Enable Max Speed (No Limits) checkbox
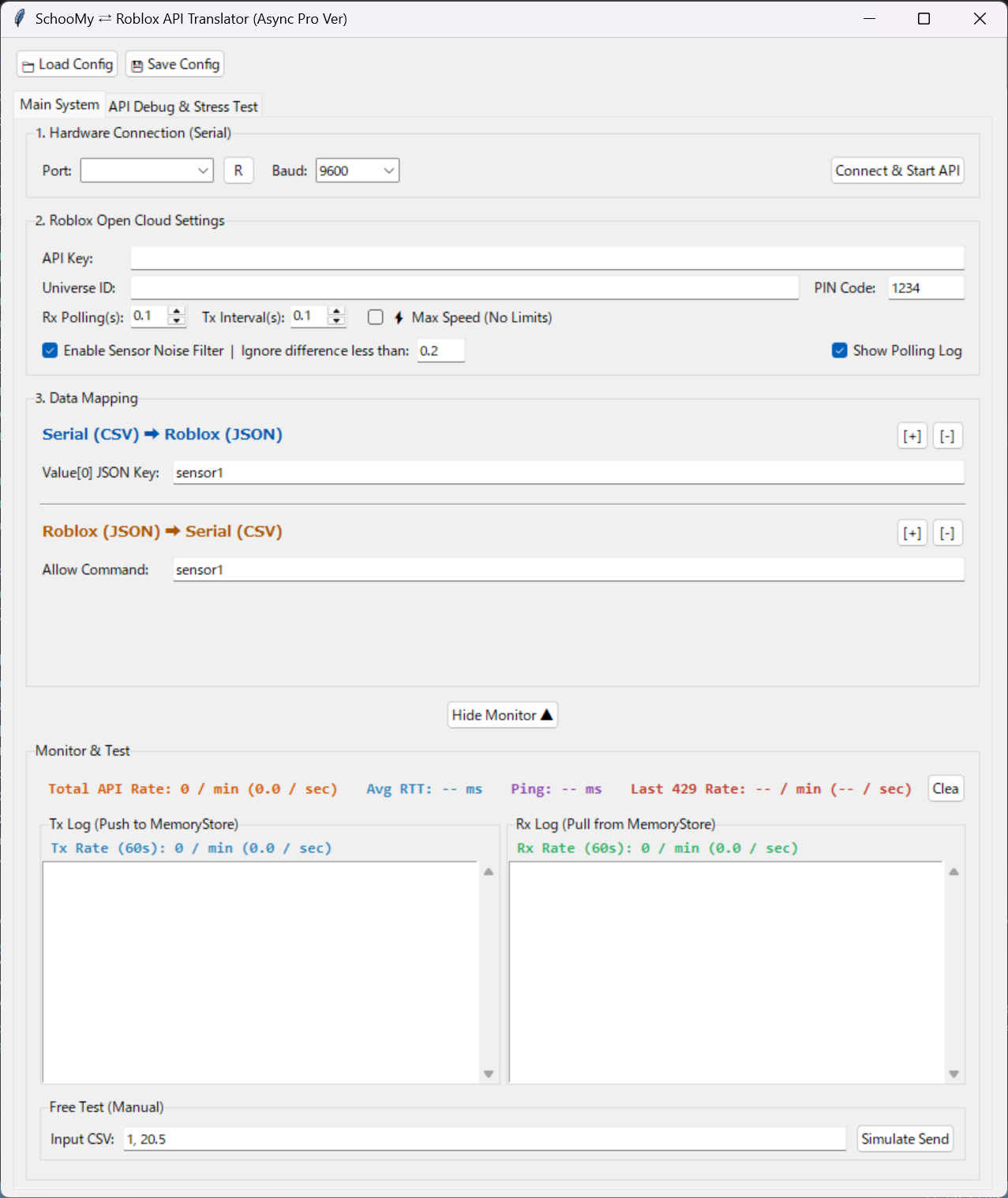 [x=376, y=317]
